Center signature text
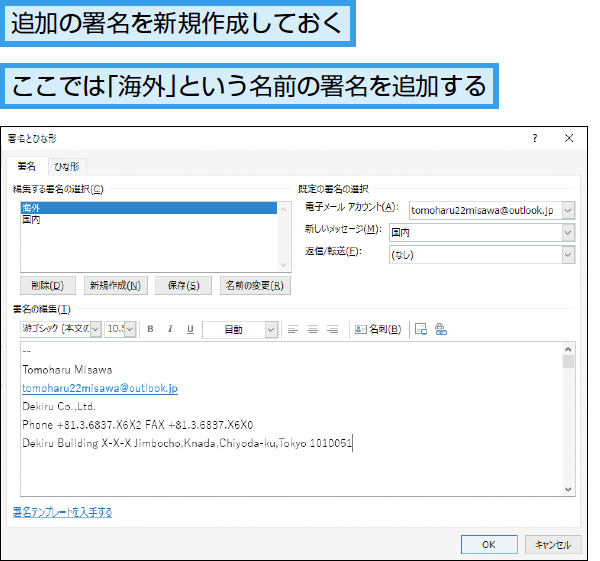The width and height of the screenshot is (600, 561). 313,329
